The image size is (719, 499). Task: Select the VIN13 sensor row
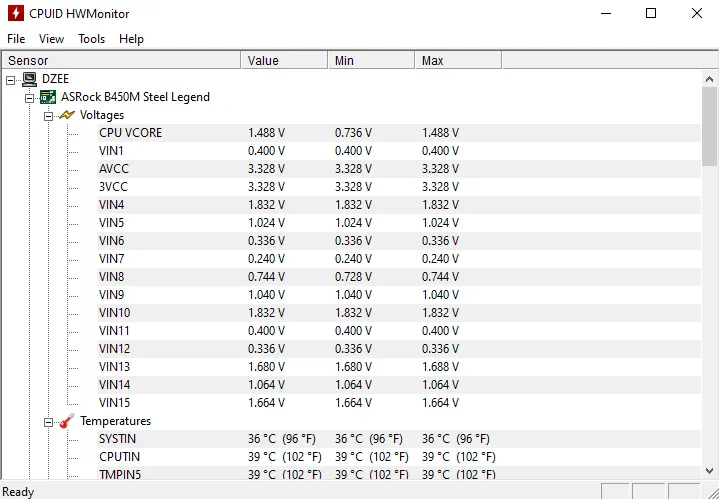pyautogui.click(x=399, y=366)
